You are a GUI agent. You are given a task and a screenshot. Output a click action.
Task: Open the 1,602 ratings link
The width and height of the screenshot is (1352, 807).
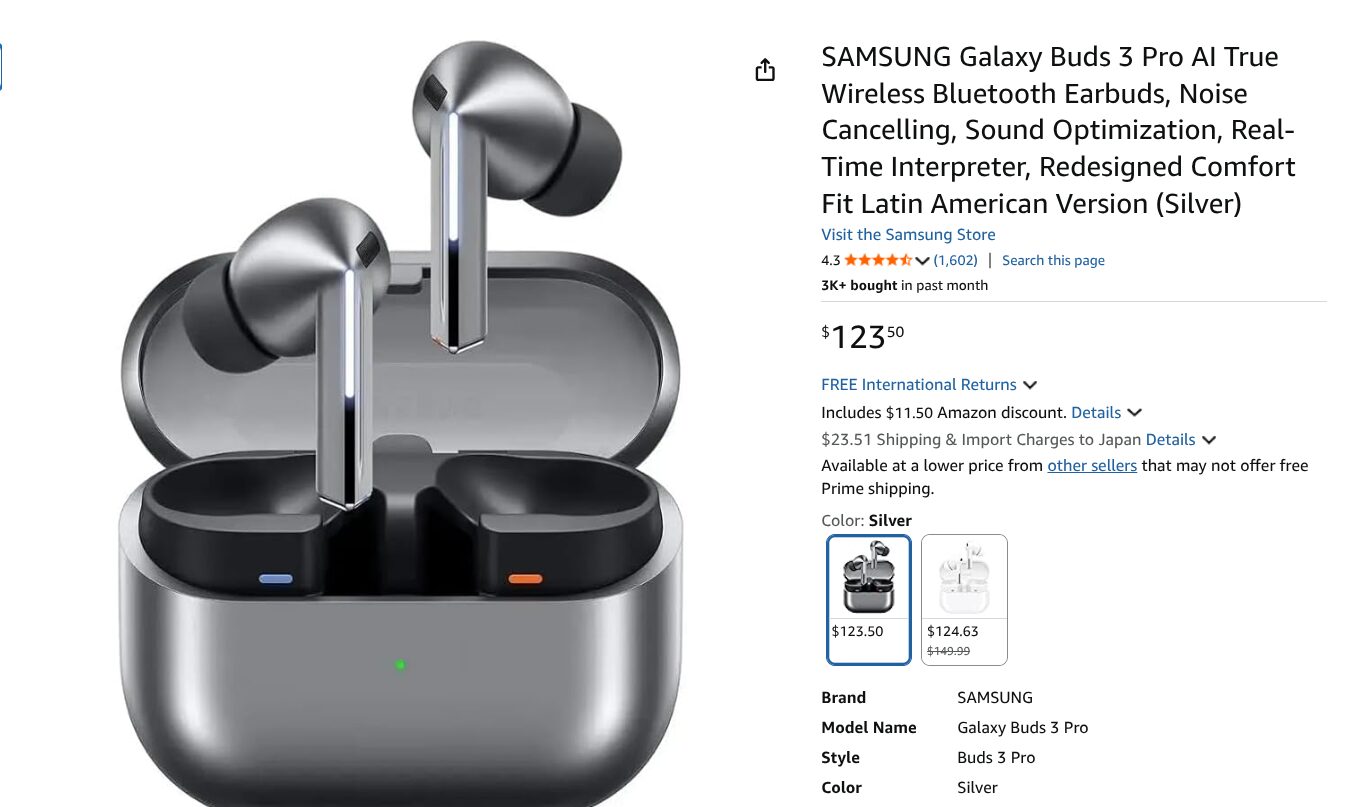tap(956, 260)
